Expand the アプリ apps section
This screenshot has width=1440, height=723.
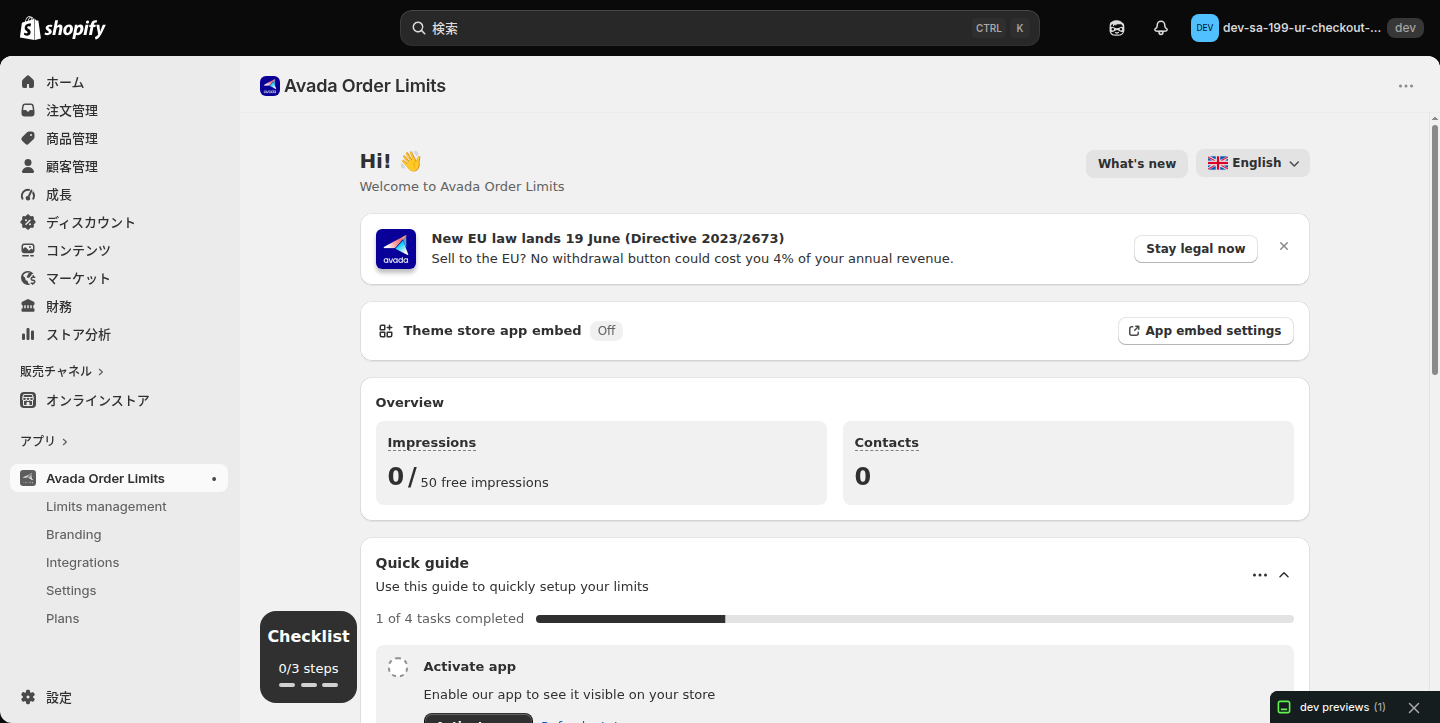pos(44,441)
